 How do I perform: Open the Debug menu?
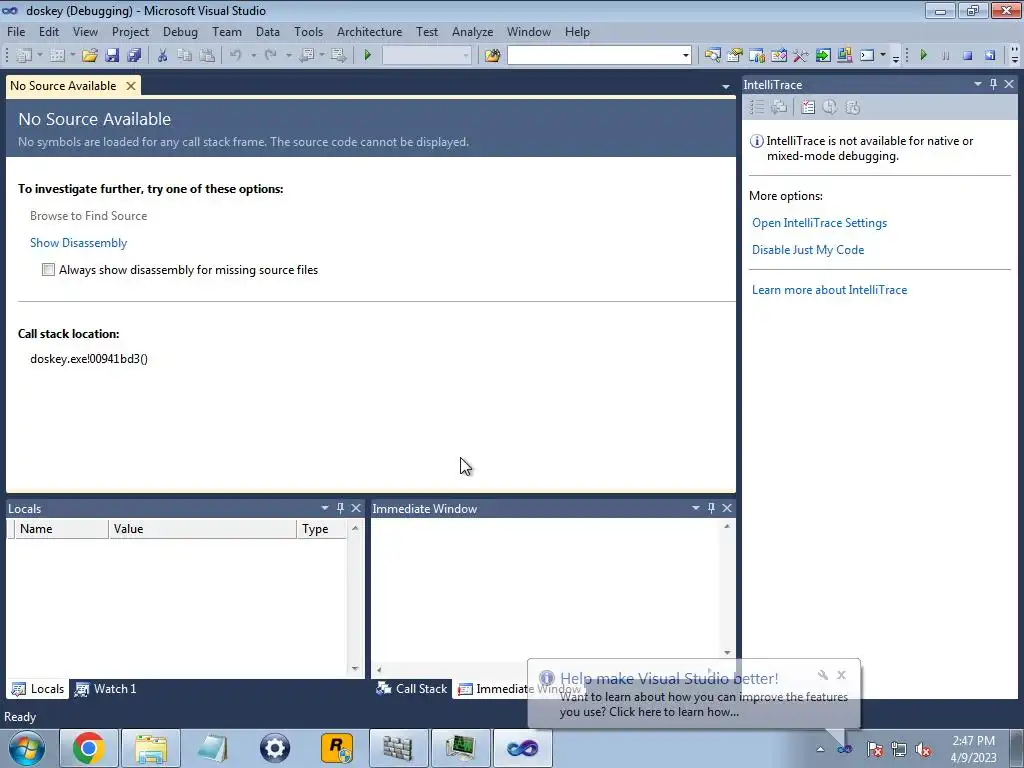point(180,31)
